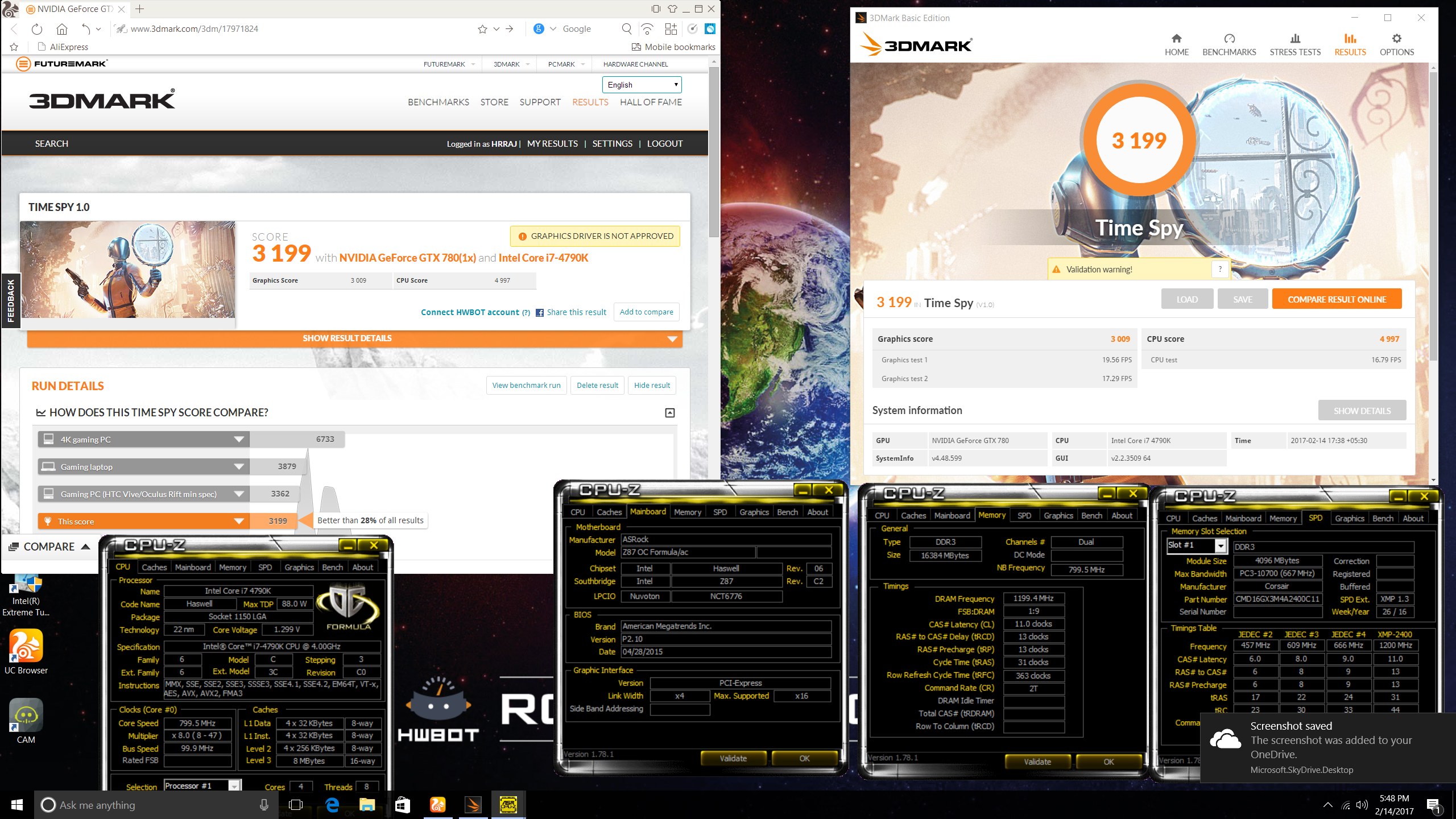Open SUPPORT menu item on website
The image size is (1456, 819).
(x=540, y=102)
